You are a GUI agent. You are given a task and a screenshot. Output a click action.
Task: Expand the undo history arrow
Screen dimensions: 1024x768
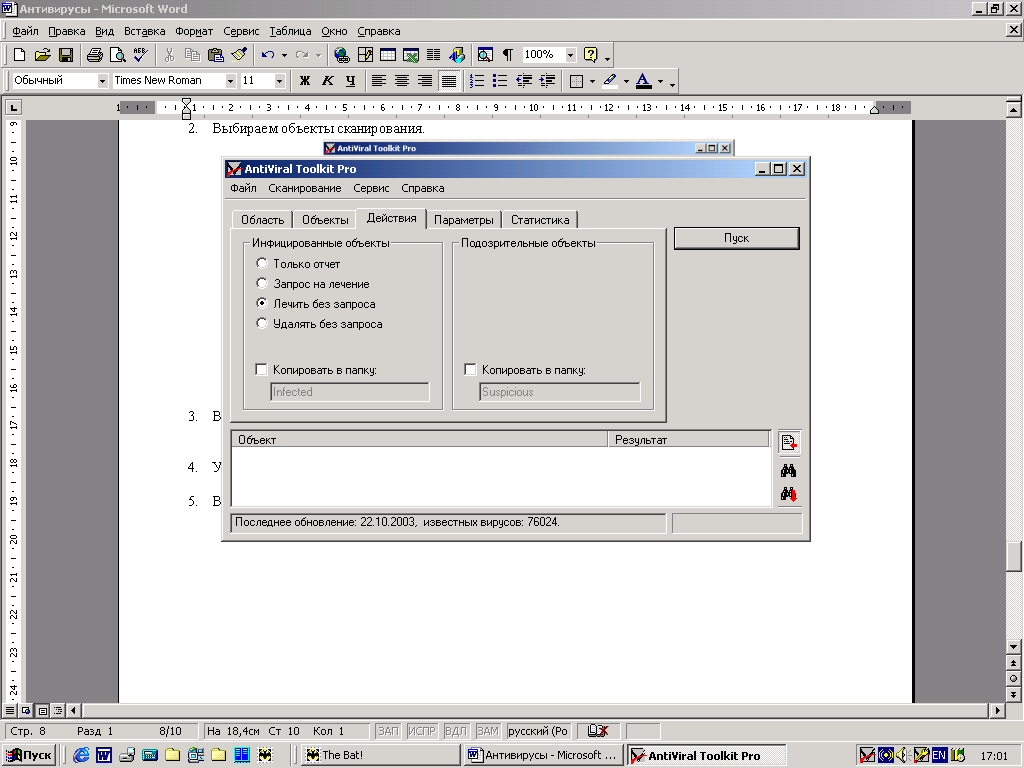pyautogui.click(x=284, y=55)
